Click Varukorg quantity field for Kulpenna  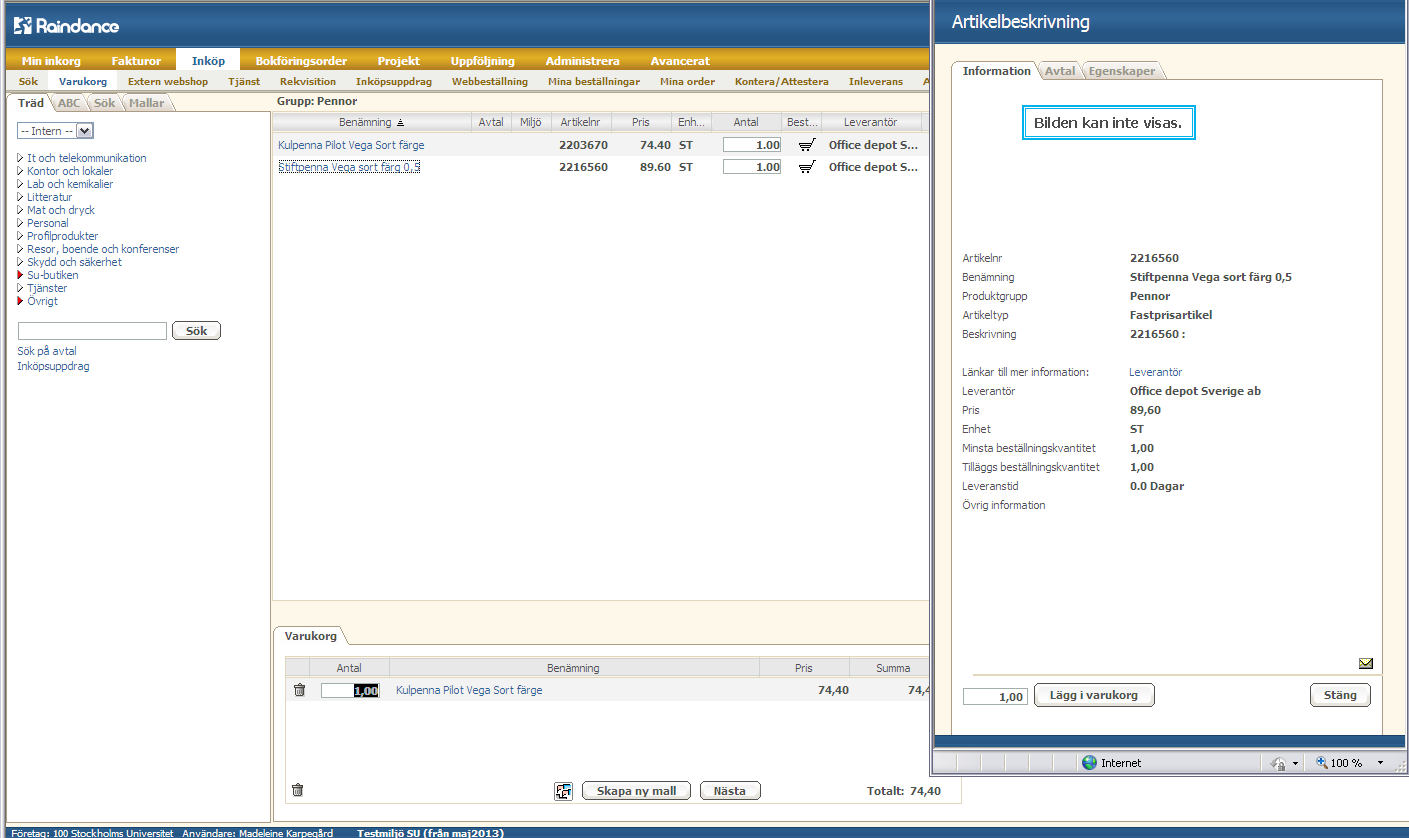tap(350, 690)
